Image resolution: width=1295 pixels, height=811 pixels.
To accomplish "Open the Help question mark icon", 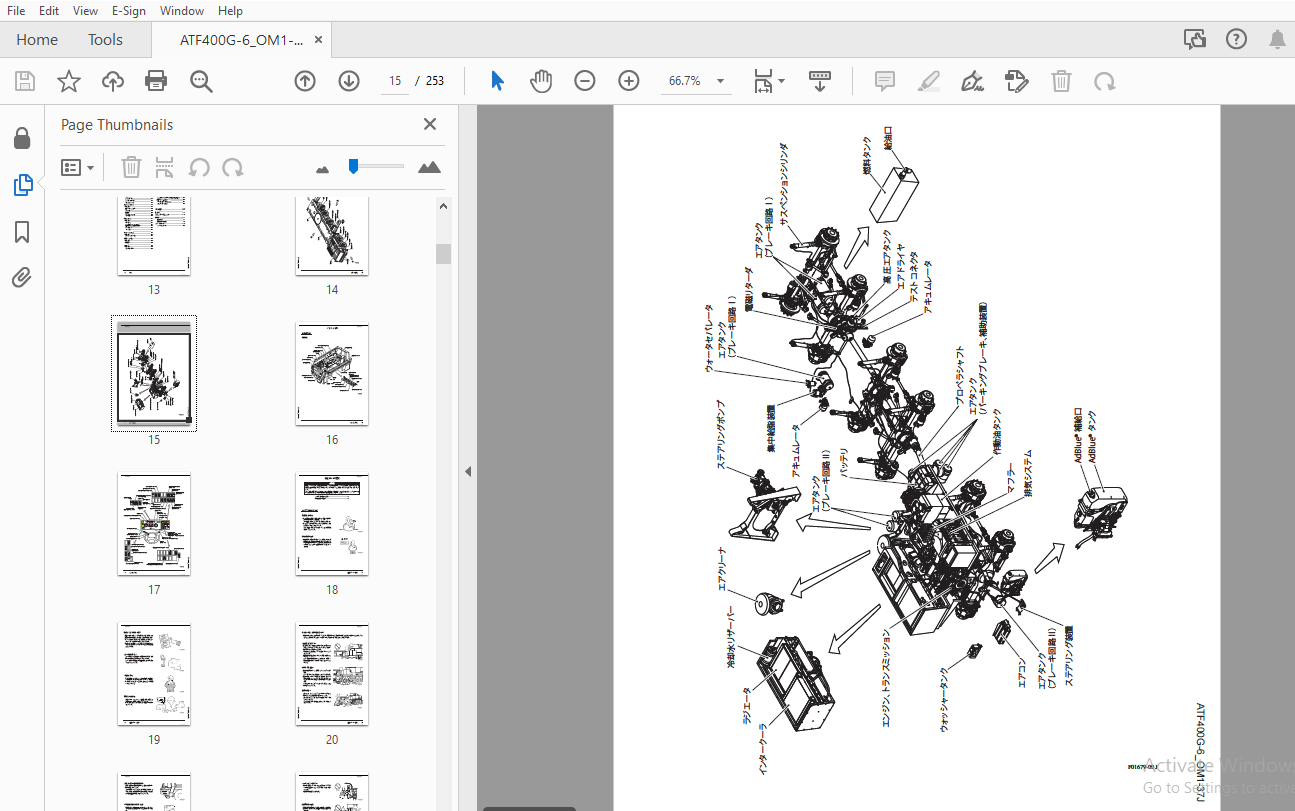I will pos(1237,39).
